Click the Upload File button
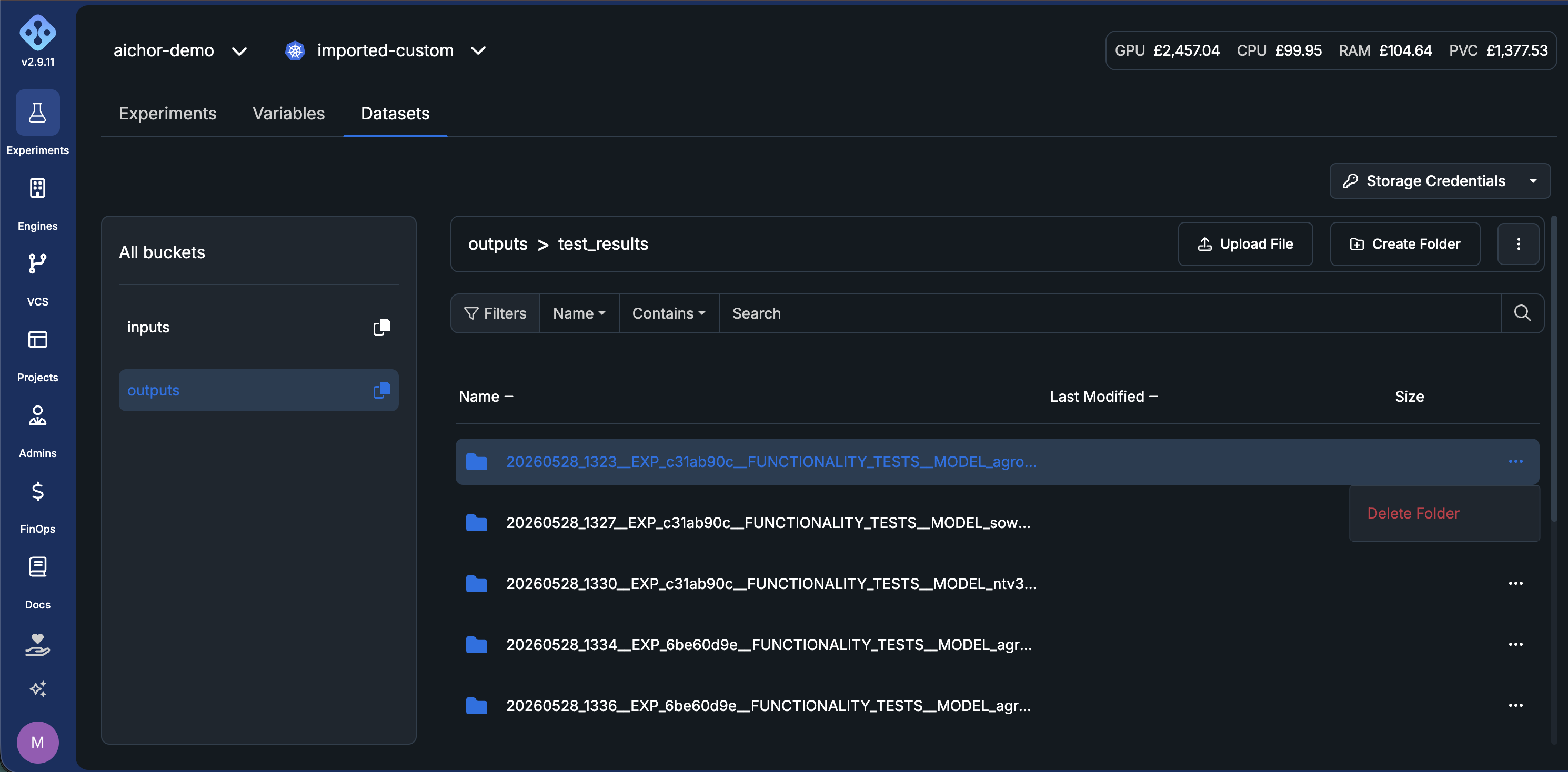The width and height of the screenshot is (1568, 772). [x=1245, y=244]
